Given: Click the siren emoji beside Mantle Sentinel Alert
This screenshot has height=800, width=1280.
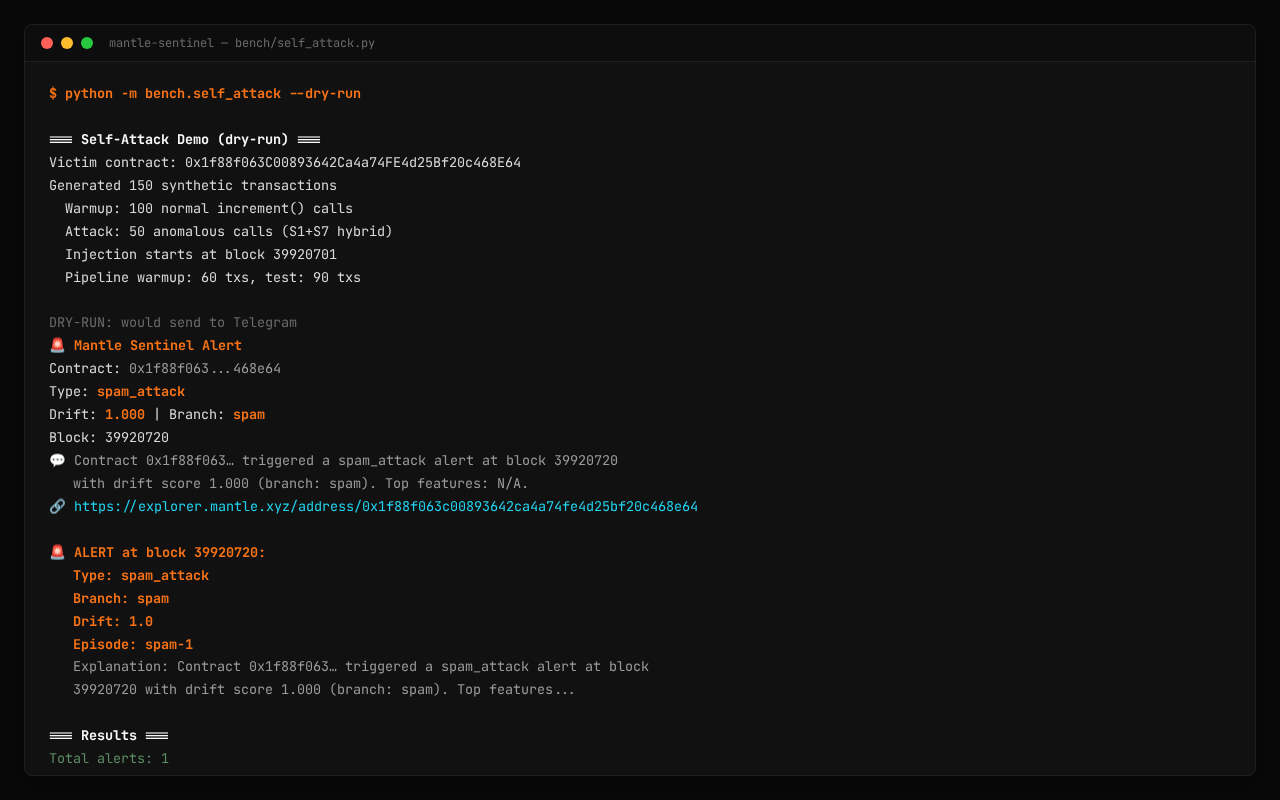Looking at the screenshot, I should point(57,345).
